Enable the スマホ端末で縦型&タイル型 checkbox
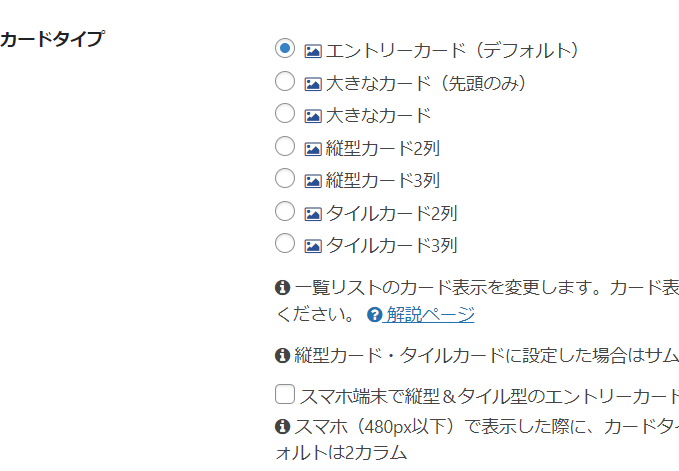The width and height of the screenshot is (679, 471). (x=285, y=394)
